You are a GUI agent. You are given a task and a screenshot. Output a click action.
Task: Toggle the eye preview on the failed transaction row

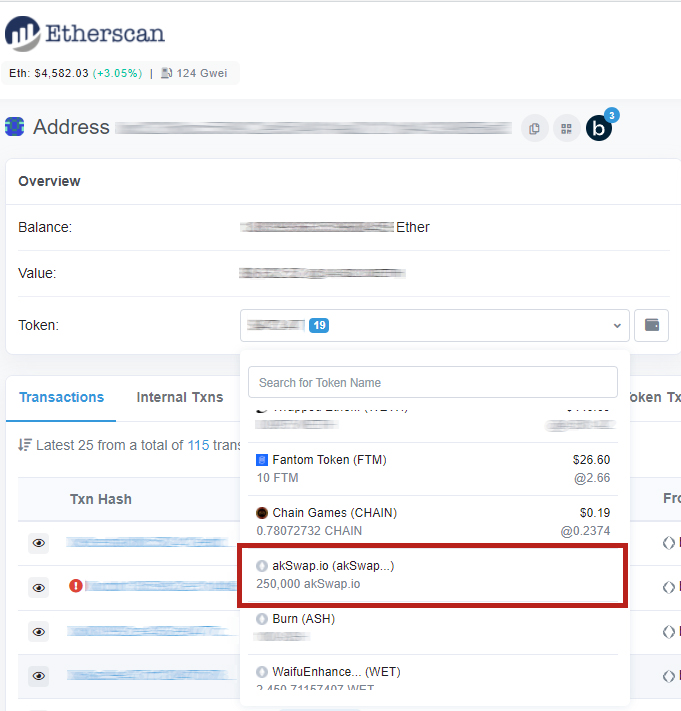click(39, 588)
